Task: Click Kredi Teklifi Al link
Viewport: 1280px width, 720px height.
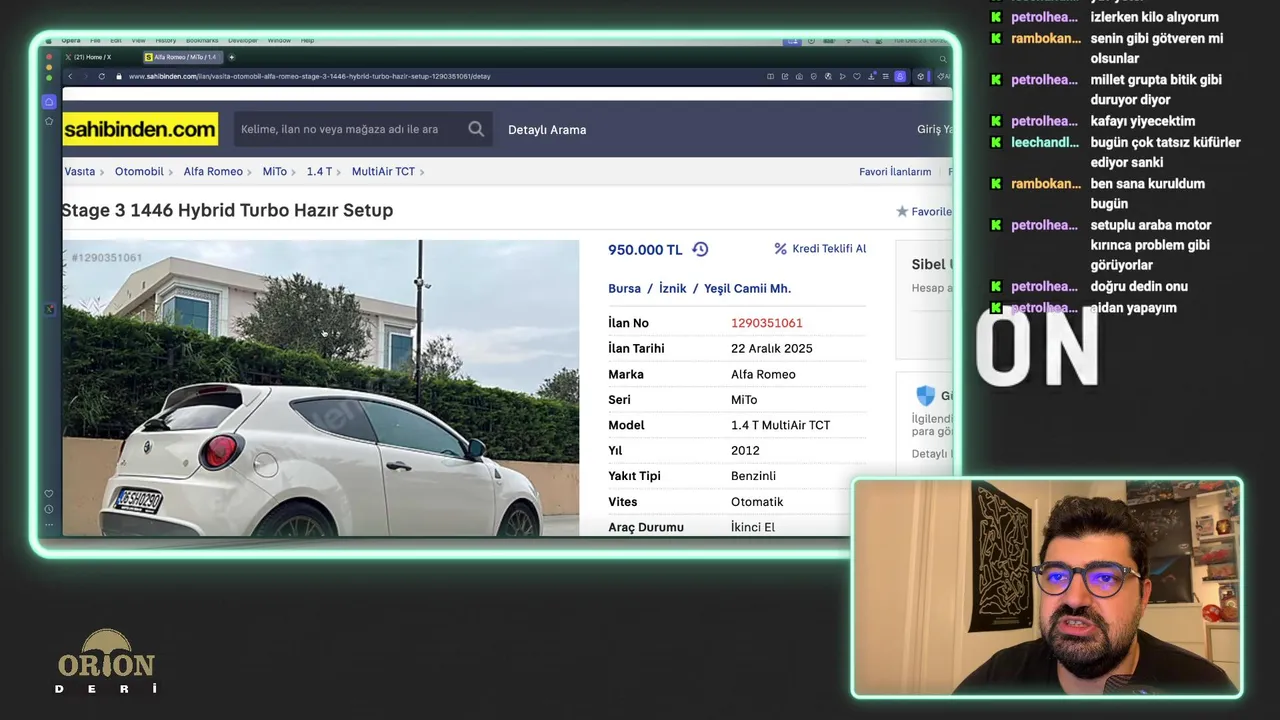Action: tap(829, 249)
